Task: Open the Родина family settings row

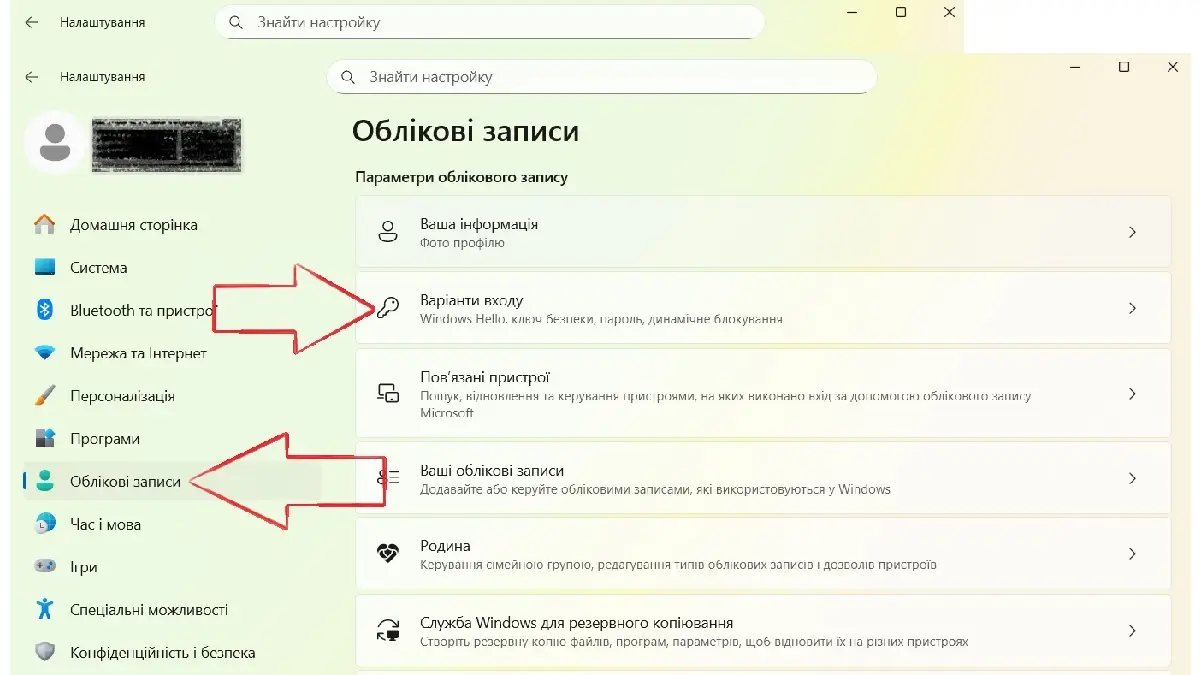Action: (762, 554)
